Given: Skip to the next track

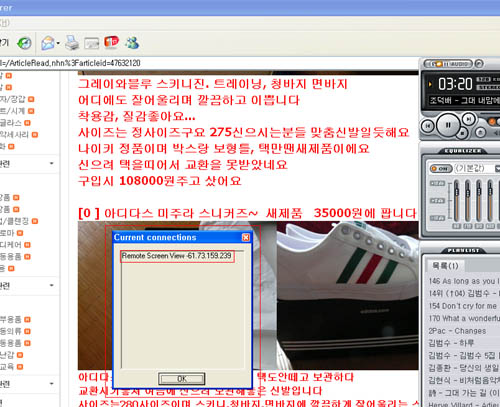Looking at the screenshot, I should click(469, 119).
